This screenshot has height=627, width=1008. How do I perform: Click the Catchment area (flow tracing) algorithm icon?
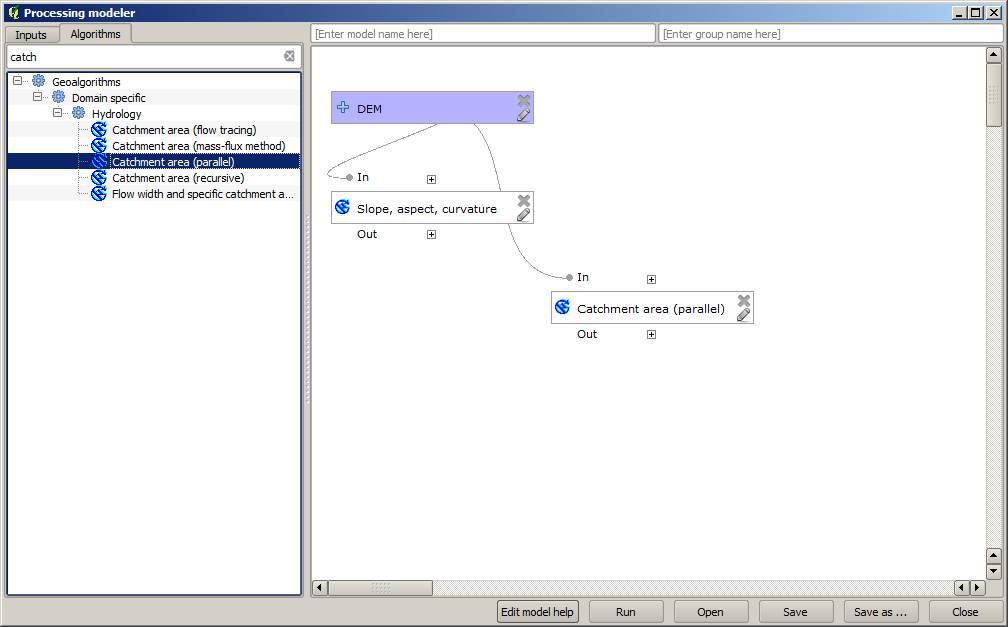(99, 130)
